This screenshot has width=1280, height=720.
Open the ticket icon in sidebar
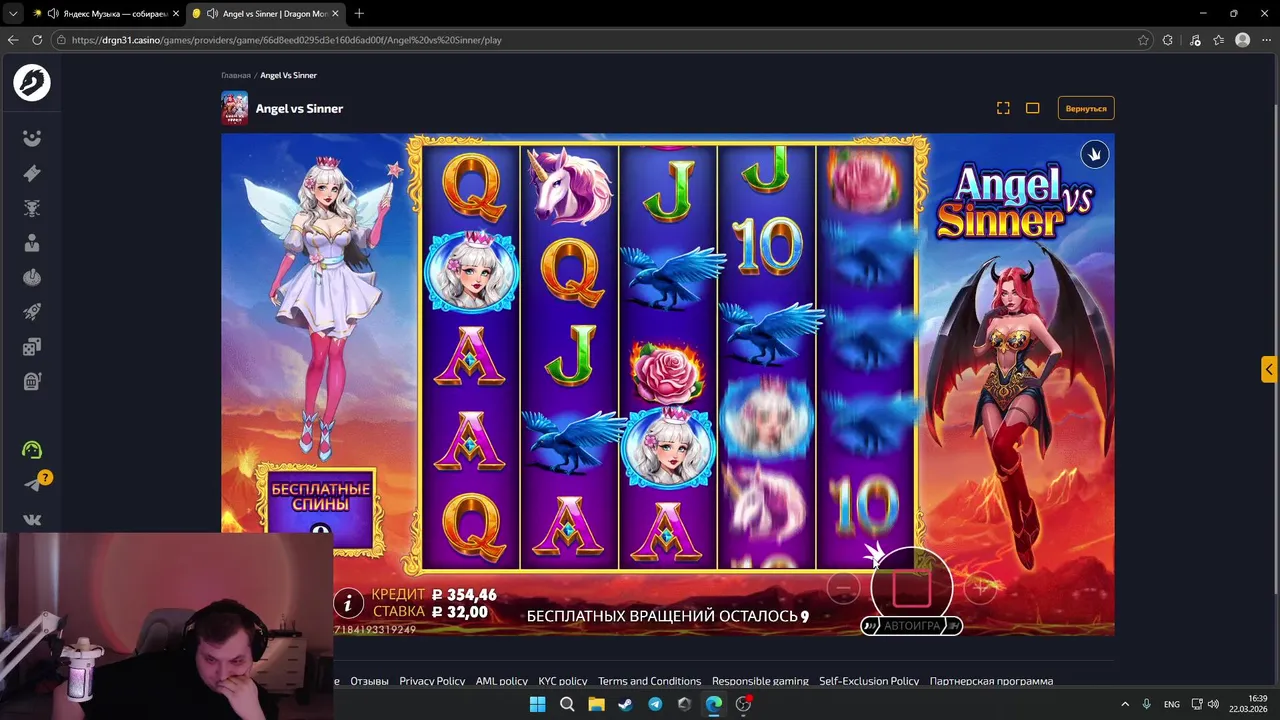(32, 173)
